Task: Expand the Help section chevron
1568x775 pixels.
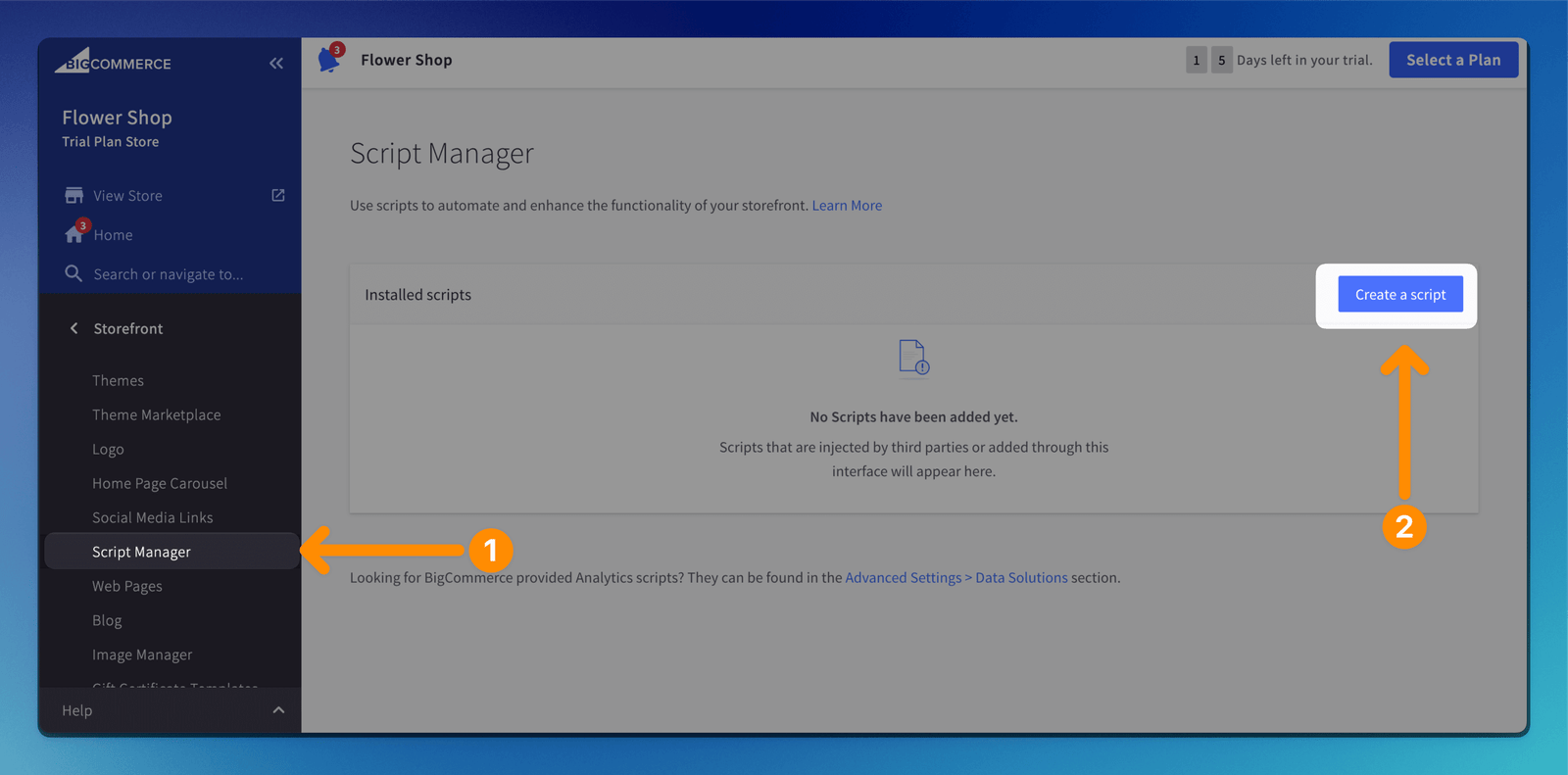Action: click(278, 710)
